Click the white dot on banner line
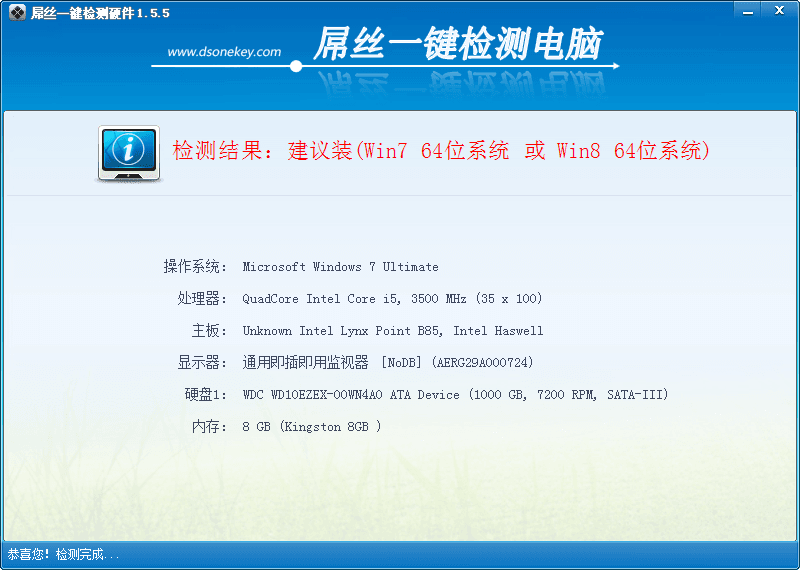 tap(296, 67)
